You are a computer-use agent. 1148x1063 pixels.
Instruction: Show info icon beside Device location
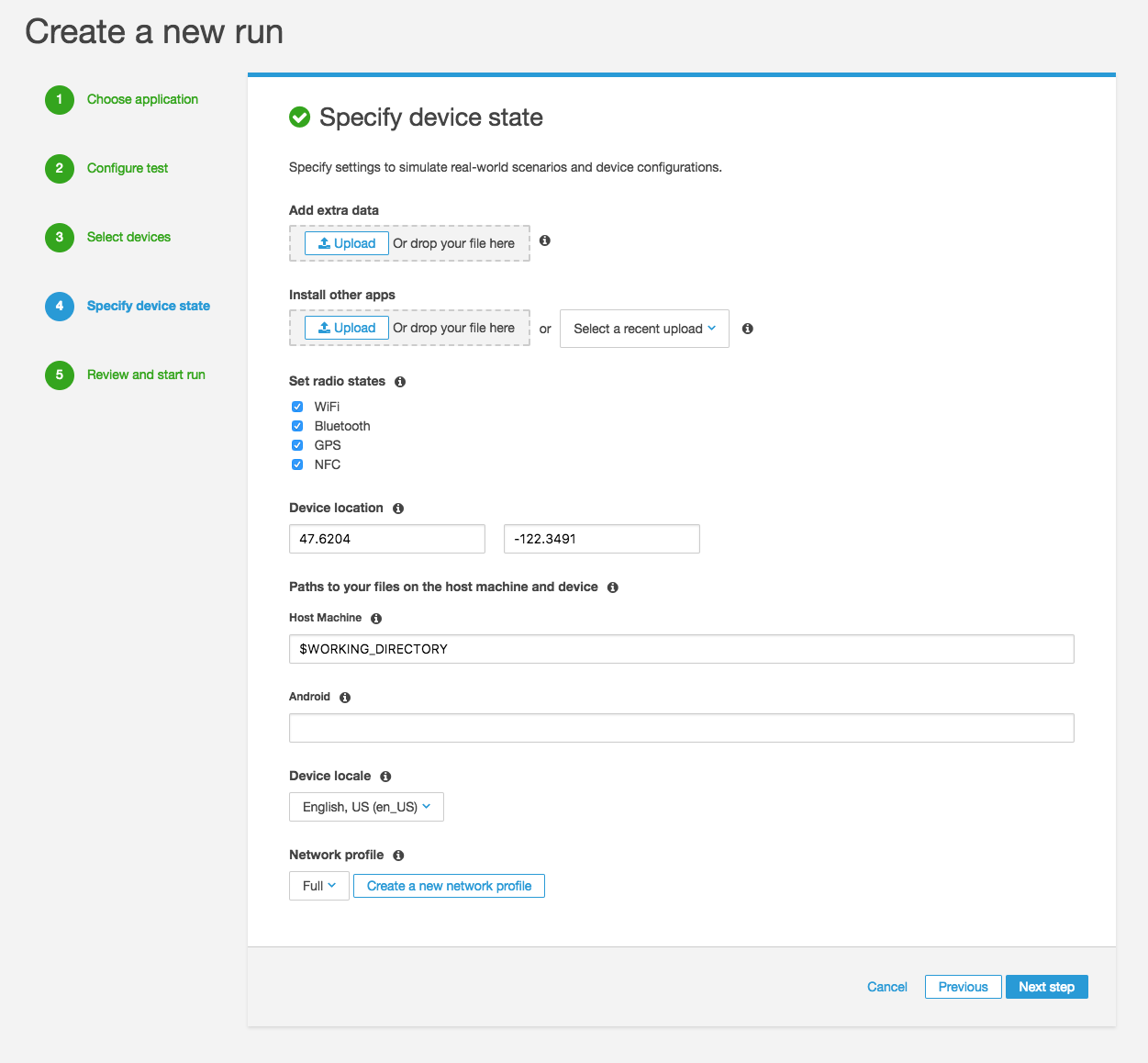click(398, 509)
